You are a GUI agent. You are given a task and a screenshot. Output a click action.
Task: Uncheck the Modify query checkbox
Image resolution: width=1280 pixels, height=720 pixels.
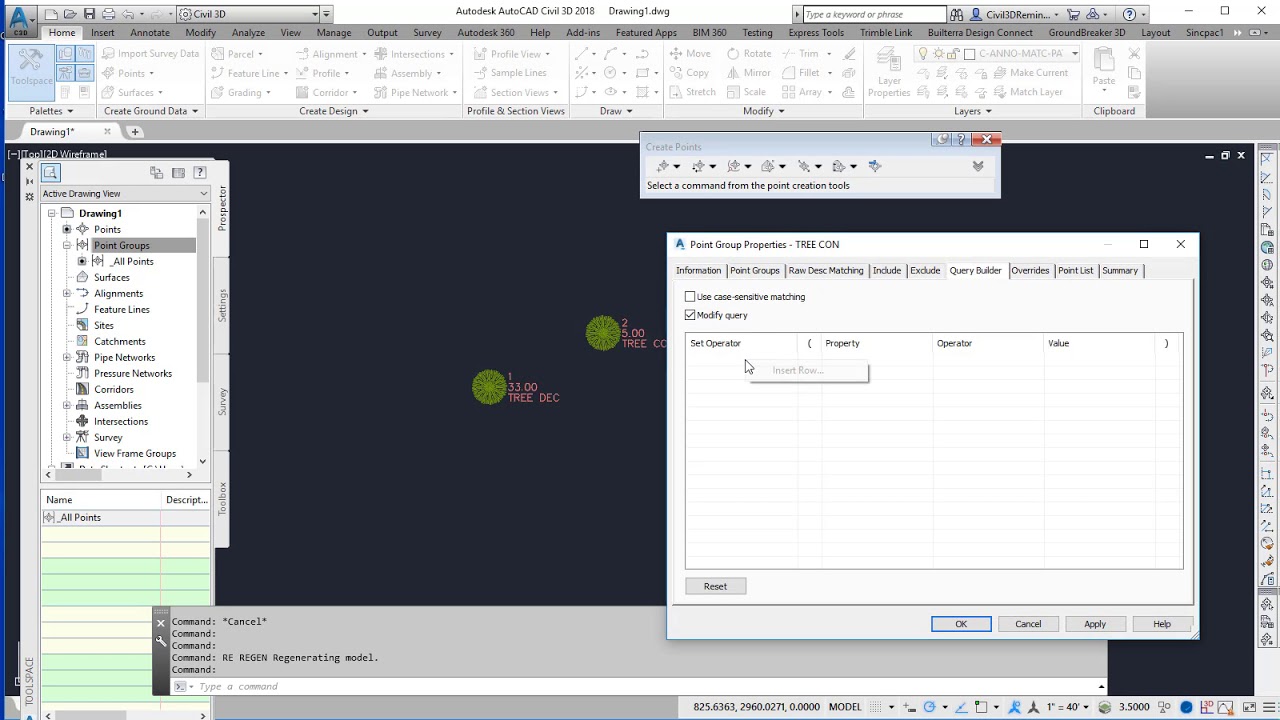tap(690, 315)
